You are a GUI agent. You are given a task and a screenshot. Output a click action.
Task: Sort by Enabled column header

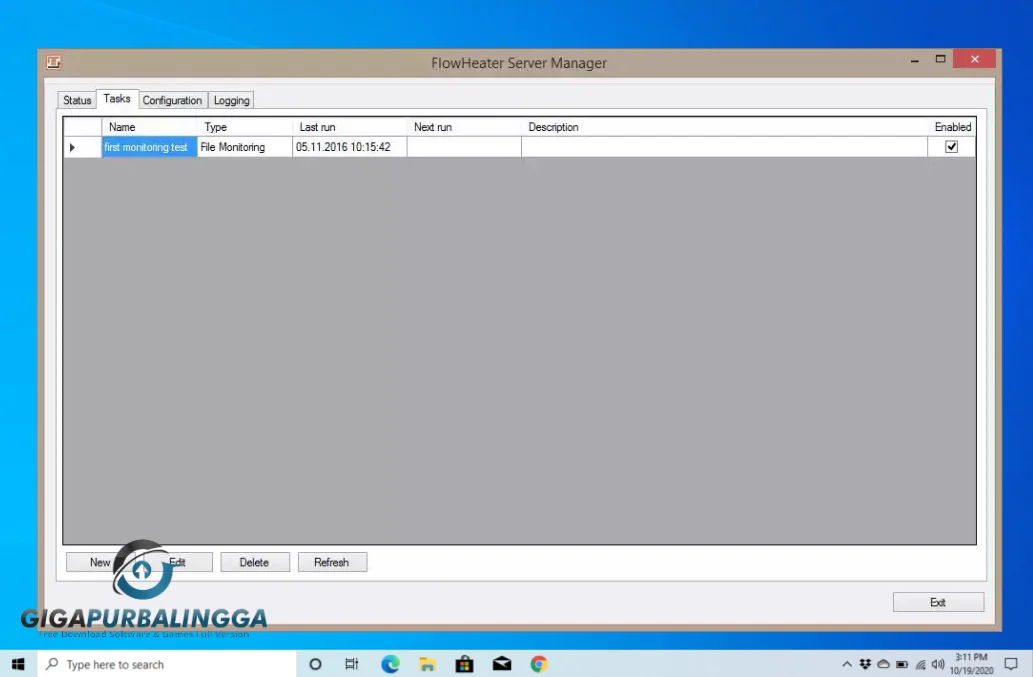pyautogui.click(x=952, y=127)
